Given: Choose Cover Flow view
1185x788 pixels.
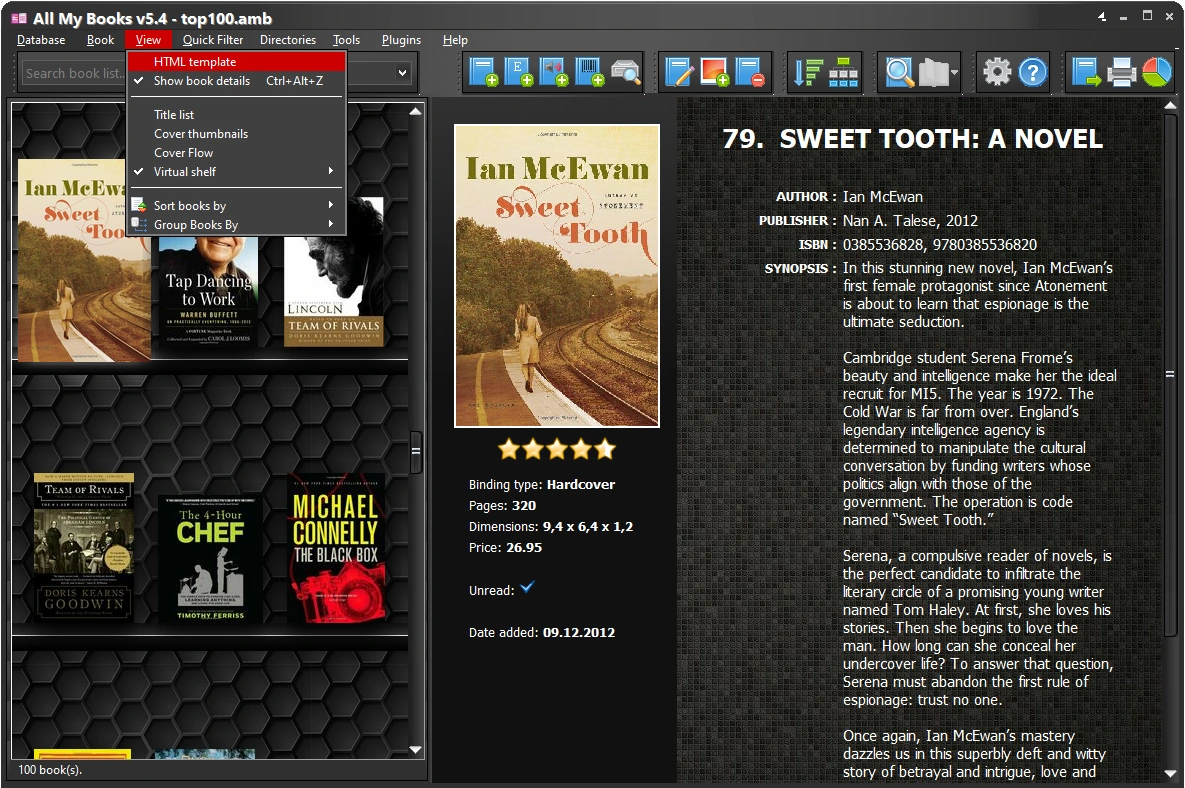Looking at the screenshot, I should click(237, 153).
